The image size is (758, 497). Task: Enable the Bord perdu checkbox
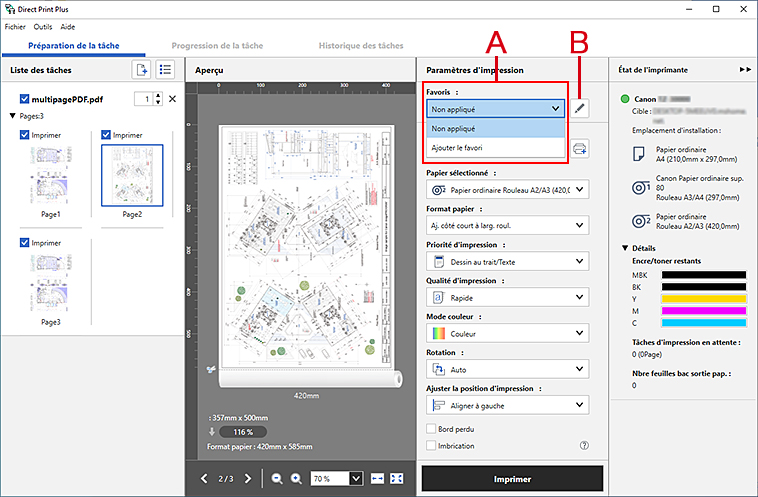(431, 428)
